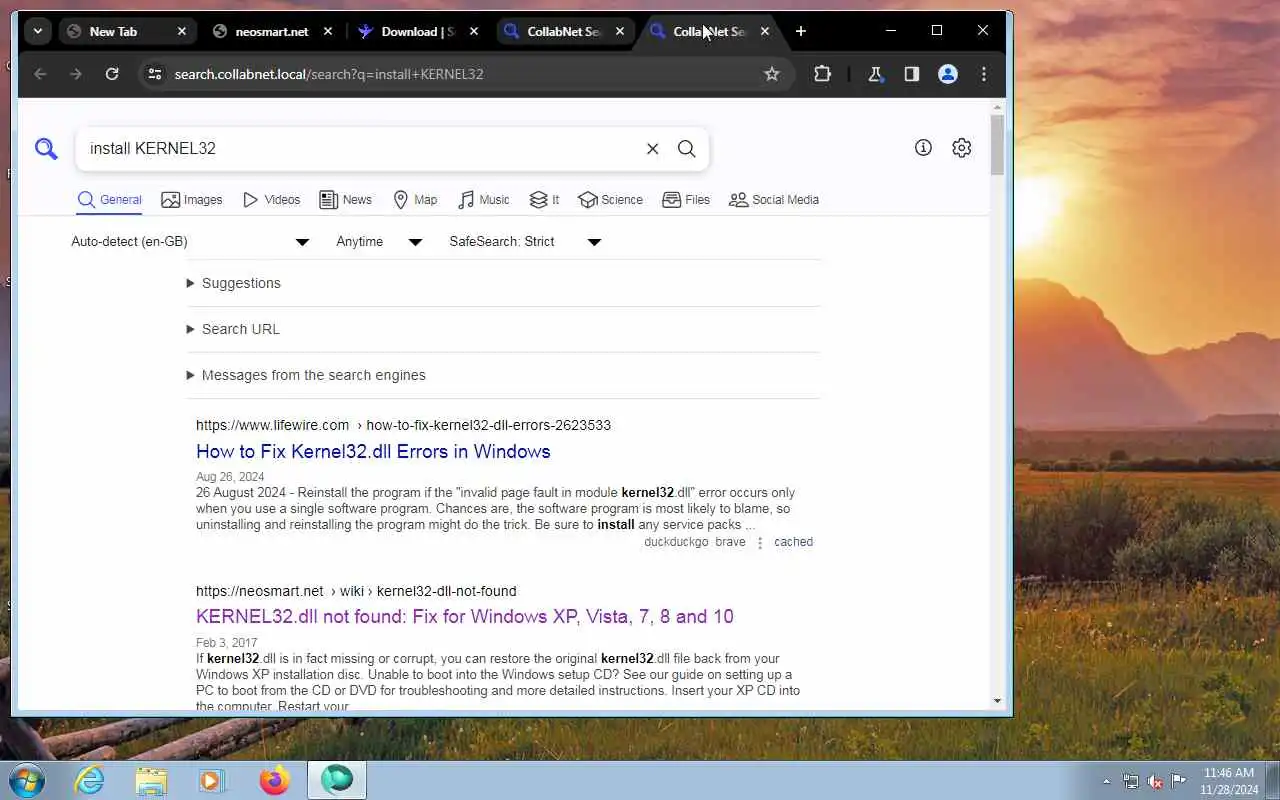
Task: Switch to the neosmart.net tab
Action: pyautogui.click(x=271, y=31)
